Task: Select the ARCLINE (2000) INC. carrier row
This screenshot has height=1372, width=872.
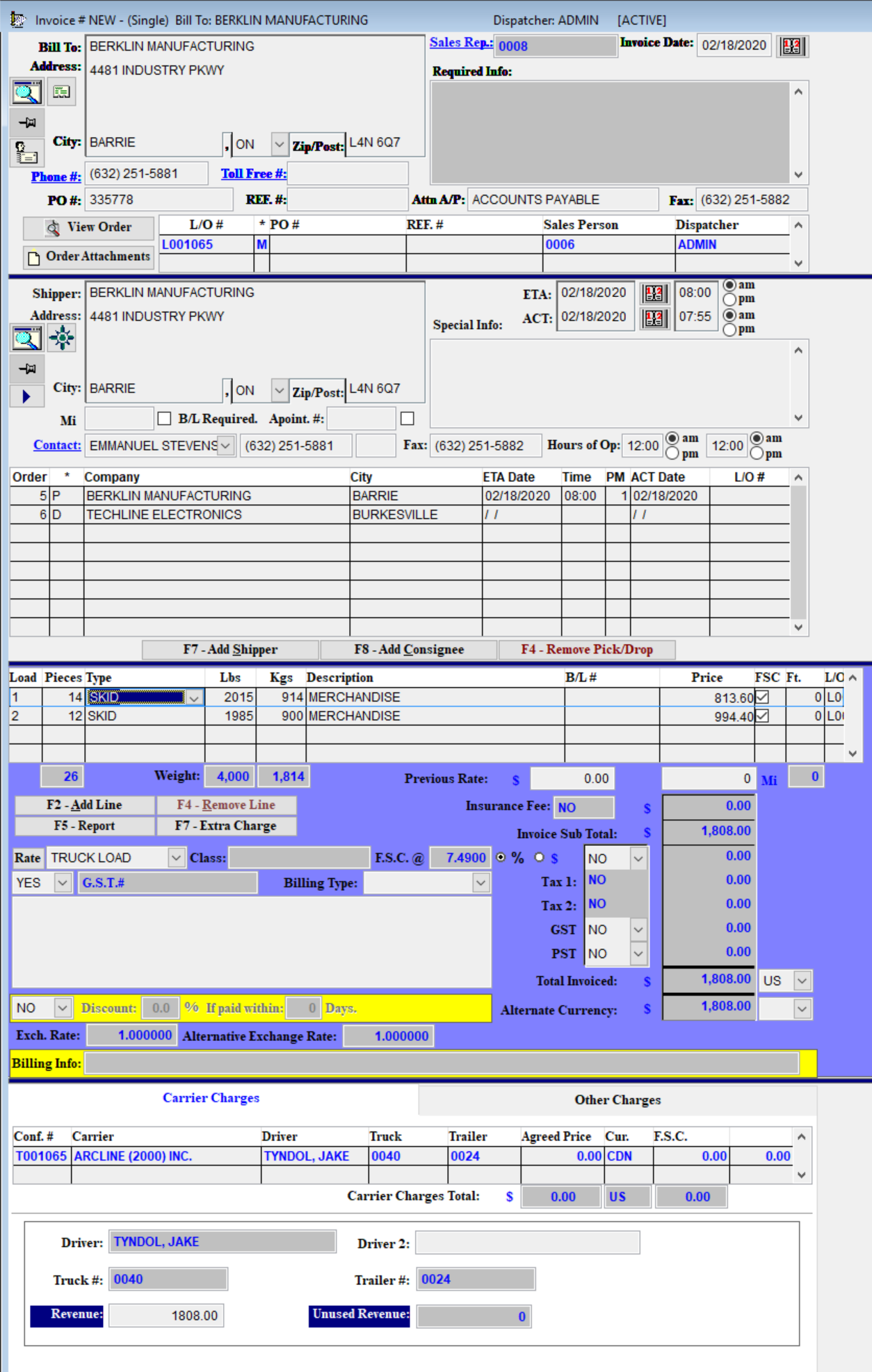Action: pyautogui.click(x=403, y=1156)
